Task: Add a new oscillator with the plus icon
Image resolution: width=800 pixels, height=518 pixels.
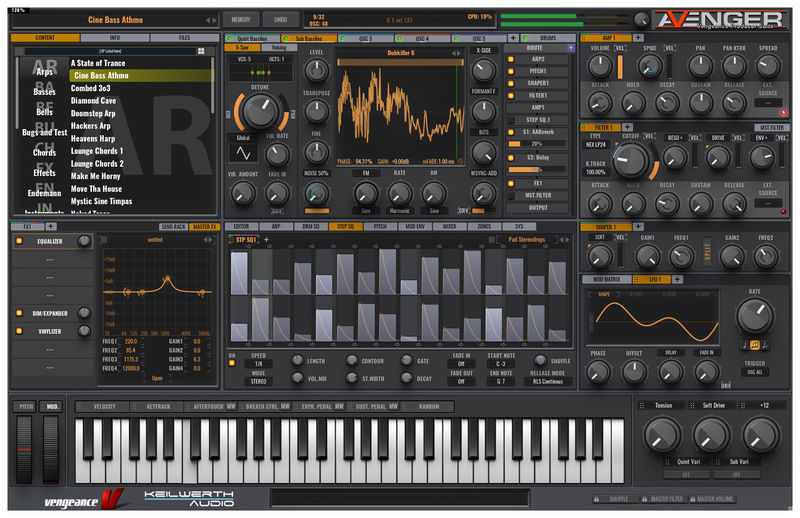Action: pyautogui.click(x=513, y=38)
